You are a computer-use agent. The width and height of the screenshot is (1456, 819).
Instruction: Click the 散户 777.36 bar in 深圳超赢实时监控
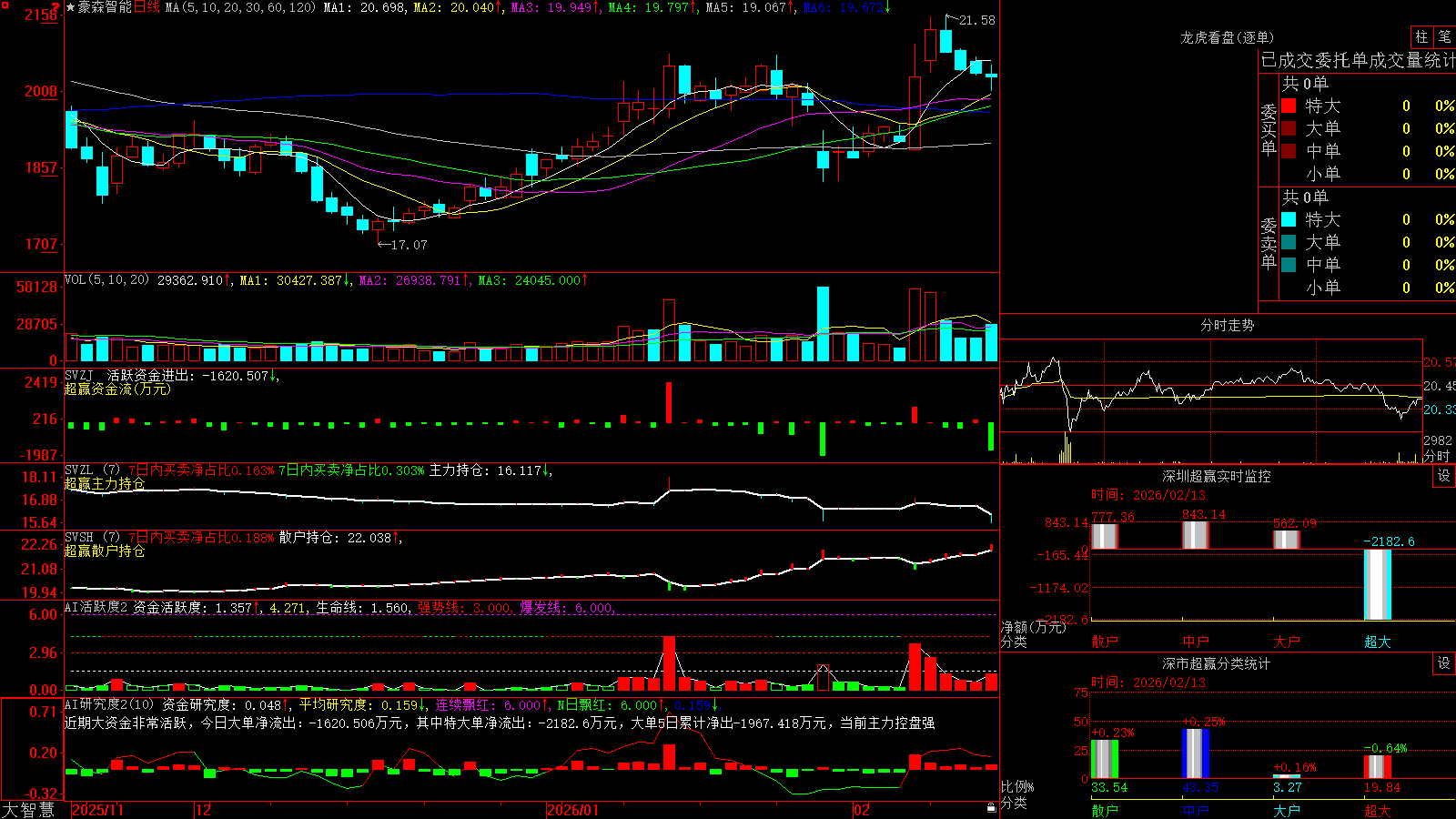(x=1105, y=536)
